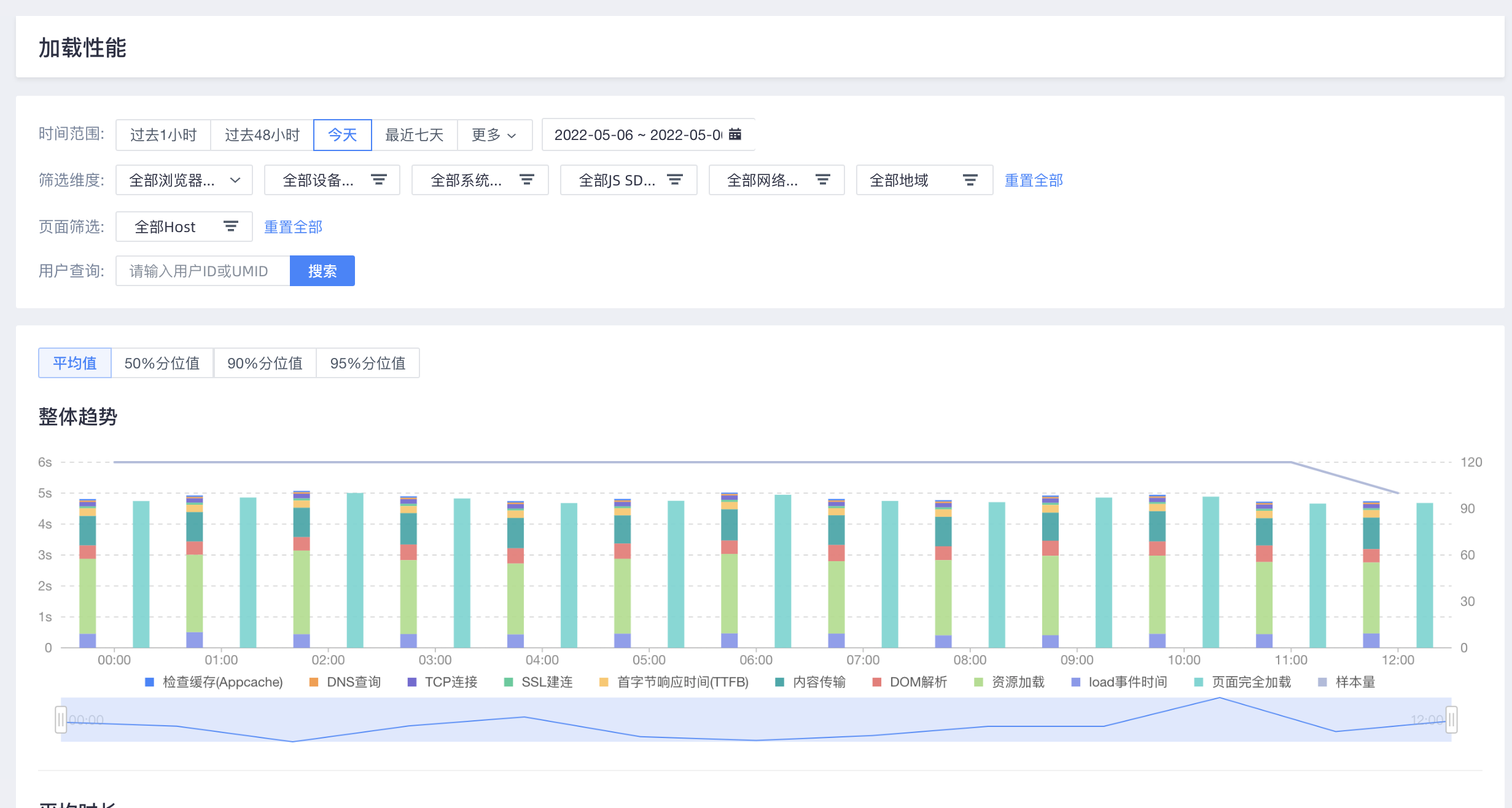The height and width of the screenshot is (808, 1512).
Task: Click 重置全部 link beside 全部地域
Action: [1034, 180]
